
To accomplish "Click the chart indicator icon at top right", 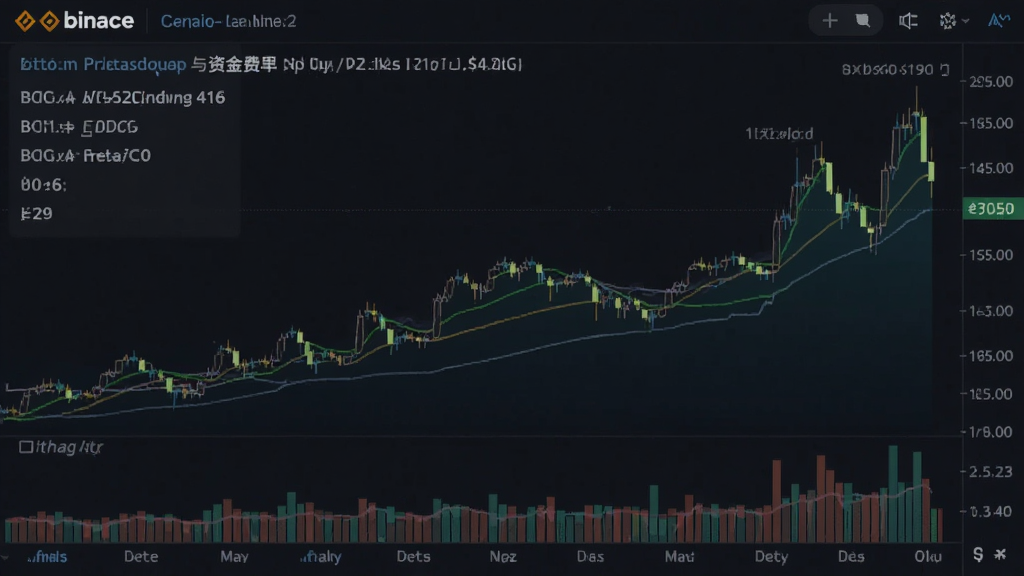I will [999, 21].
